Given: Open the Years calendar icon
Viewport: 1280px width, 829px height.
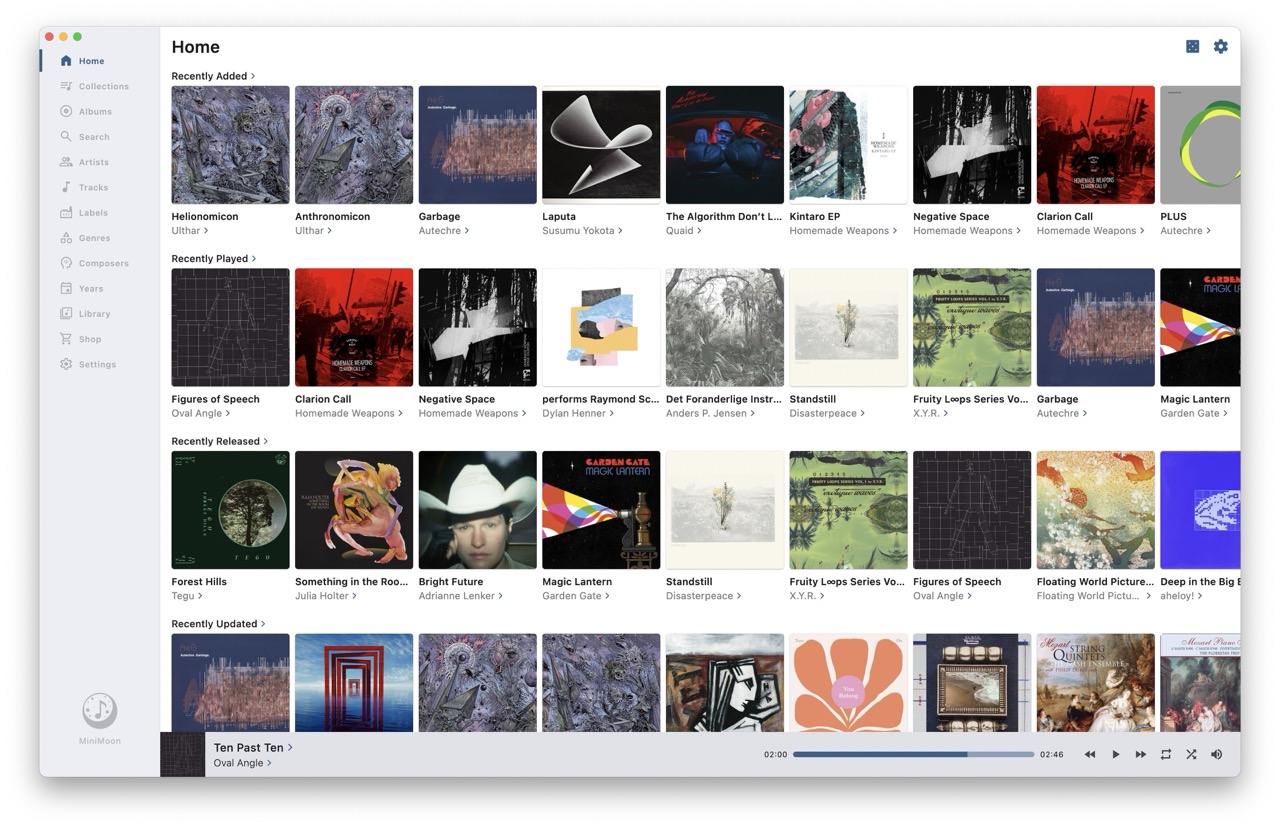Looking at the screenshot, I should coord(66,288).
